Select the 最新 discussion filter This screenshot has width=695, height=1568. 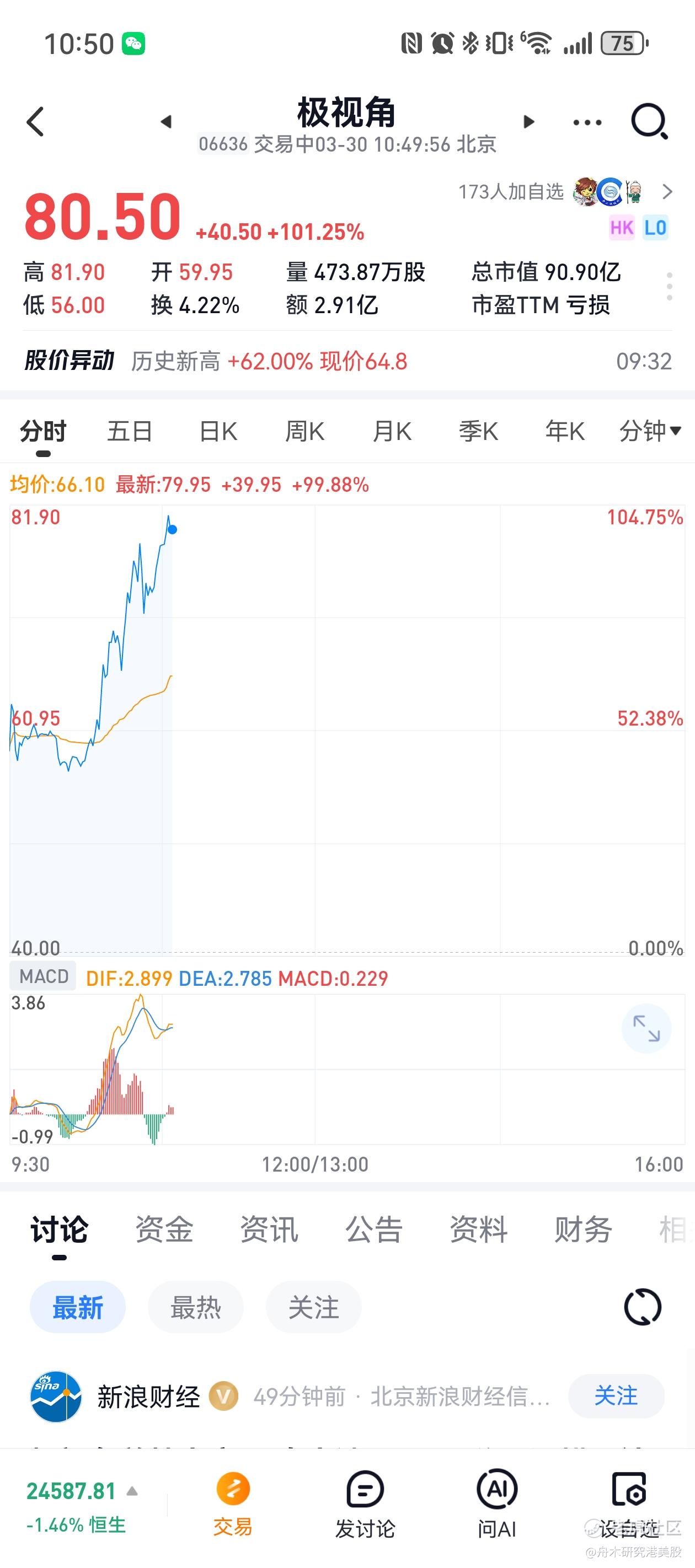pyautogui.click(x=78, y=1307)
